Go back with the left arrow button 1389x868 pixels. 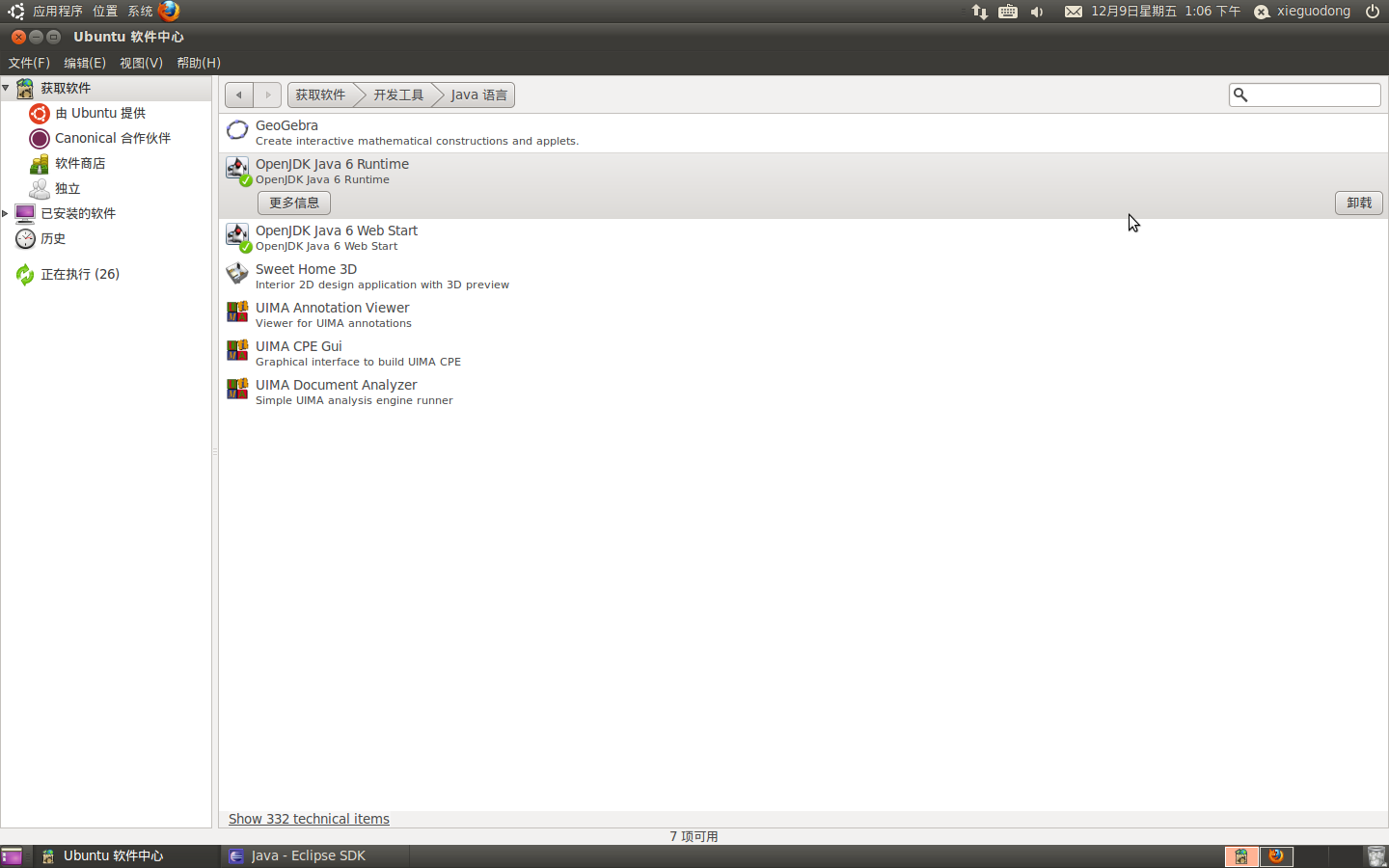pos(238,95)
